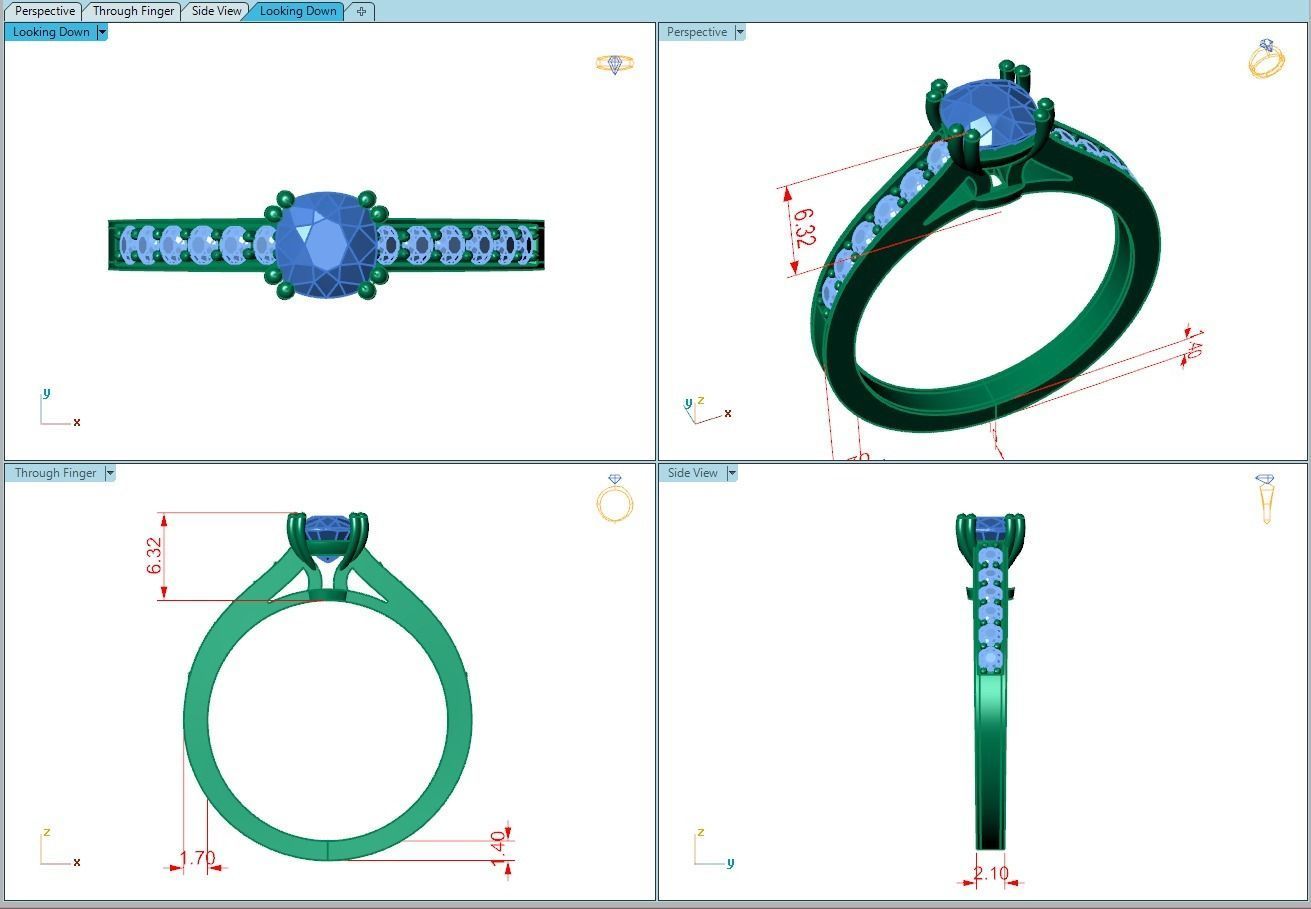
Task: Click the axis indicator in Through Finger viewport
Action: coord(60,848)
